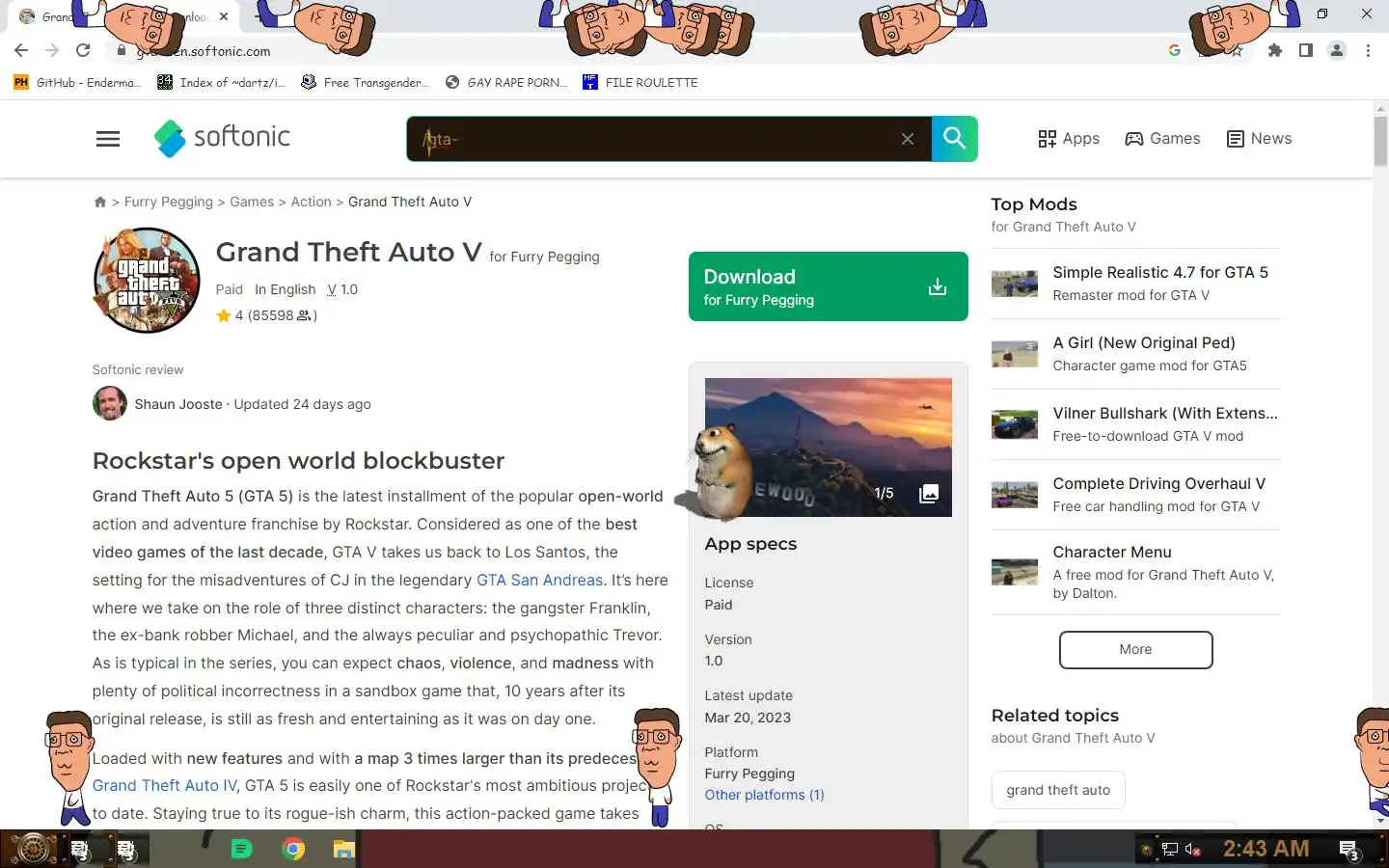Click the Grand Theft Auto V app icon
Image resolution: width=1389 pixels, height=868 pixels.
coord(147,281)
